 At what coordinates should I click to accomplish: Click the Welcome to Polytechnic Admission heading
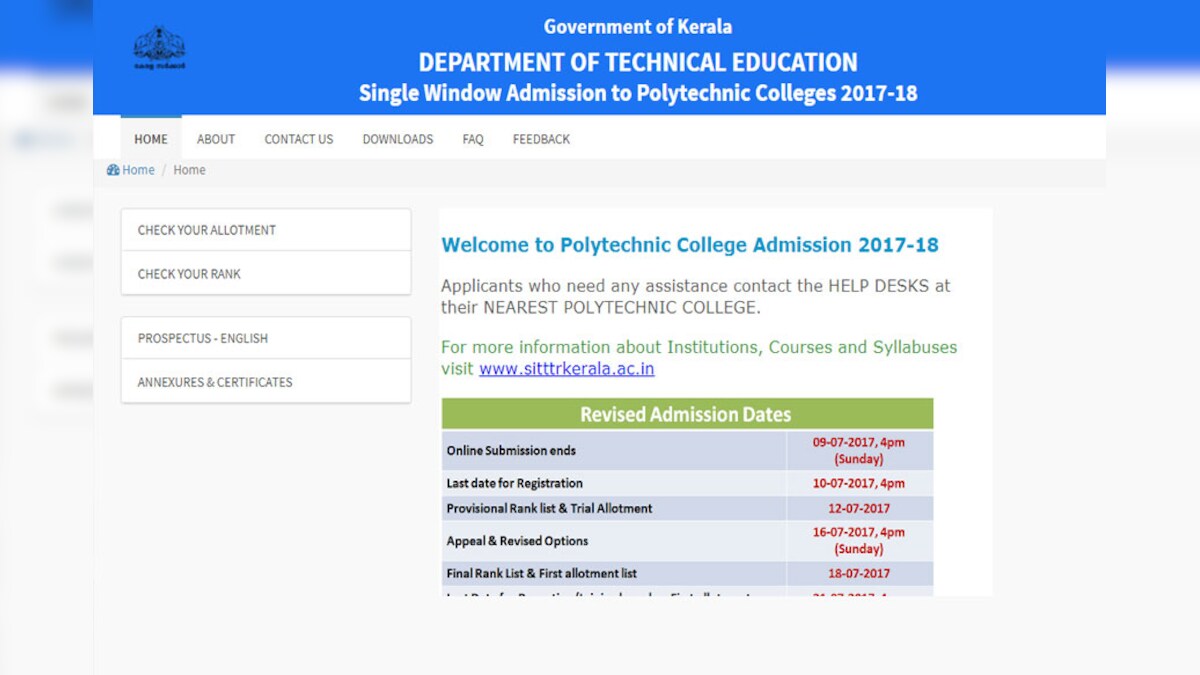tap(690, 244)
